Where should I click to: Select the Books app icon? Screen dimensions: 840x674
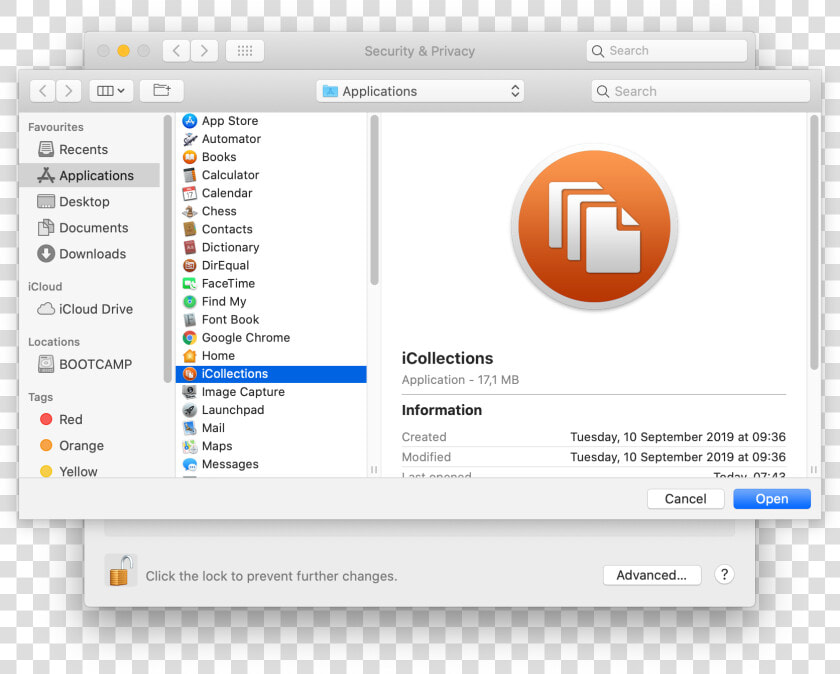pyautogui.click(x=190, y=157)
